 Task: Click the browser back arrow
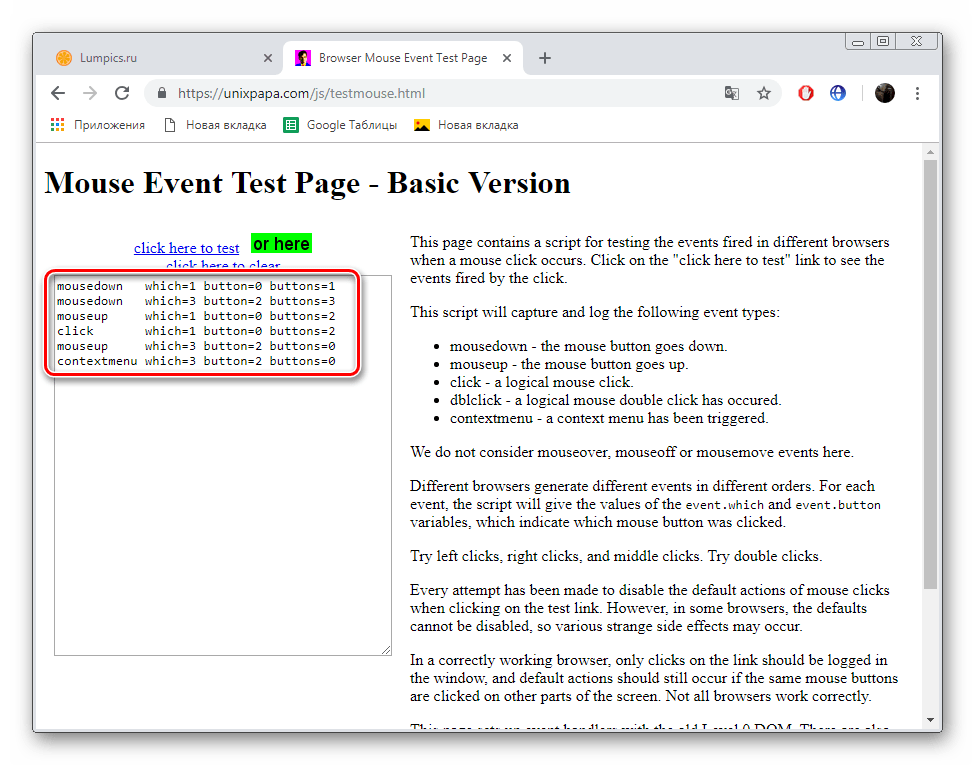point(58,93)
